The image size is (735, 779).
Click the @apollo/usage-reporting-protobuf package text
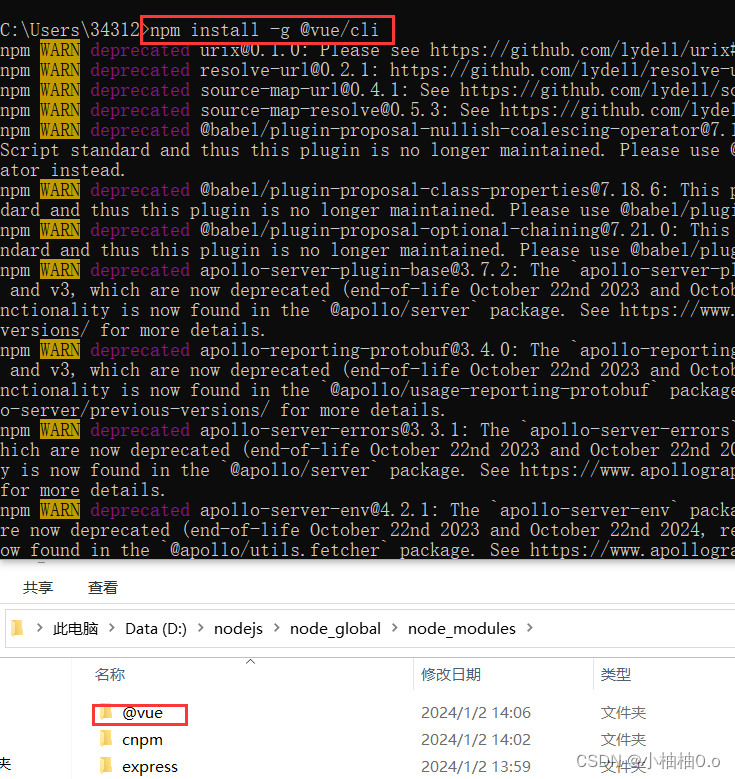coord(490,390)
